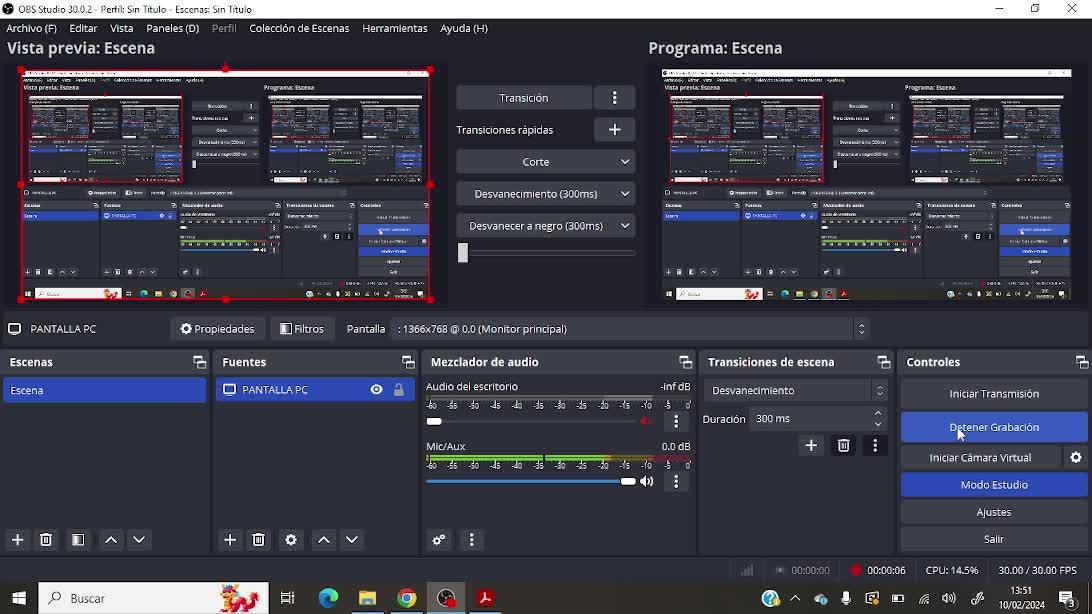
Task: Unmute Audio del escritorio speaker icon
Action: 646,421
